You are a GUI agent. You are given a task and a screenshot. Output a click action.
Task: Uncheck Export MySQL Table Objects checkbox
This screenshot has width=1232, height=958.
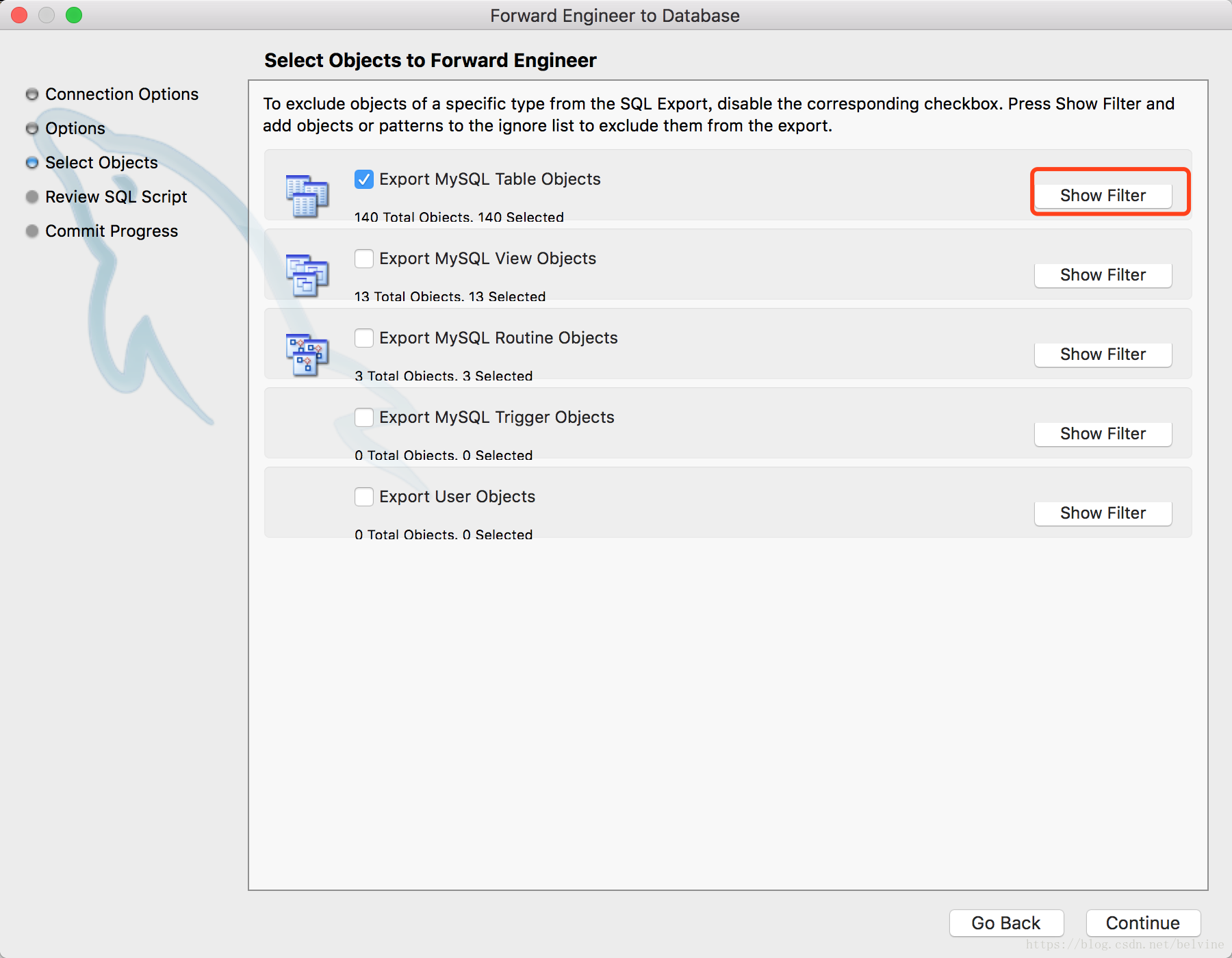364,179
